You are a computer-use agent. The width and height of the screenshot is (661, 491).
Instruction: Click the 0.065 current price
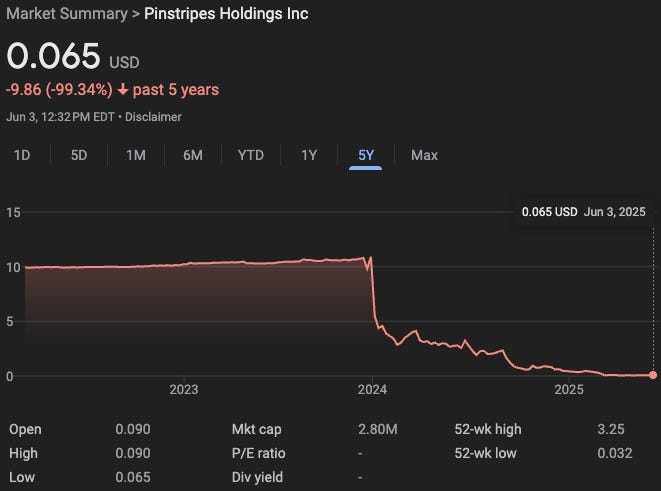tap(53, 56)
